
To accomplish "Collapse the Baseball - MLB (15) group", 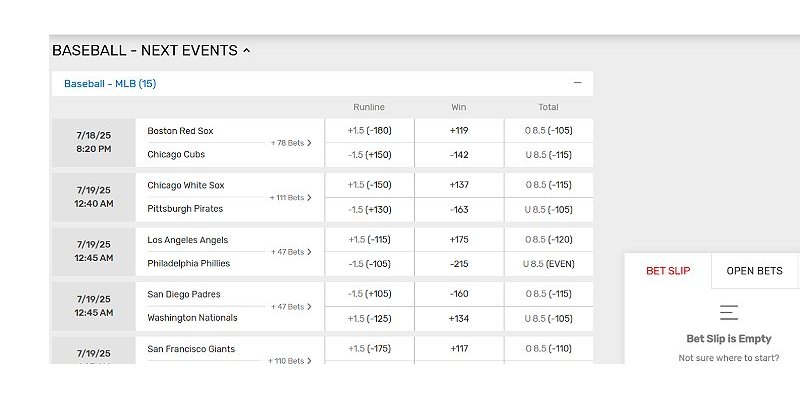I will 577,83.
